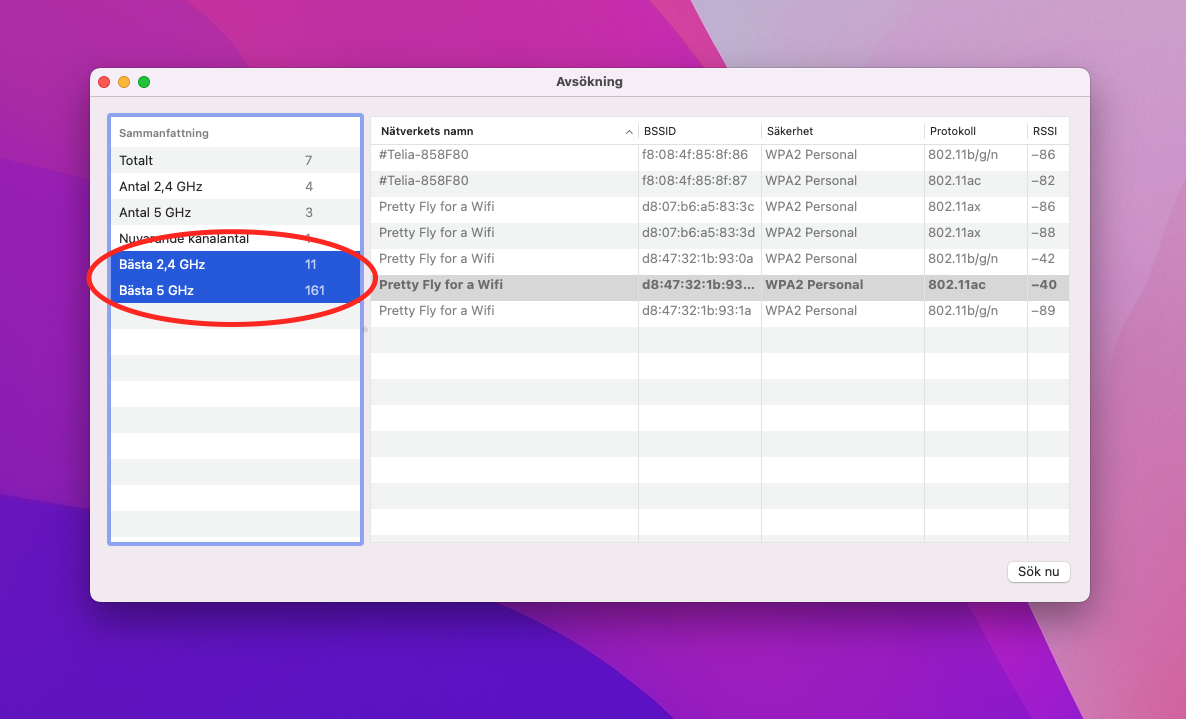Click the green zoom button of Avsökning

click(144, 82)
